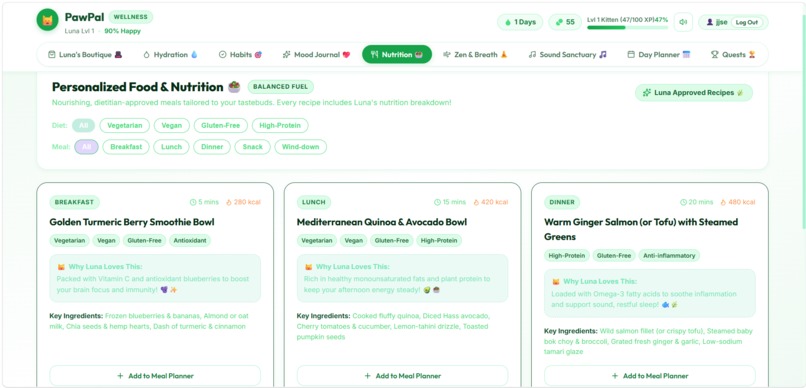
Task: Click the BALANCED FUEL badge
Action: (x=281, y=87)
